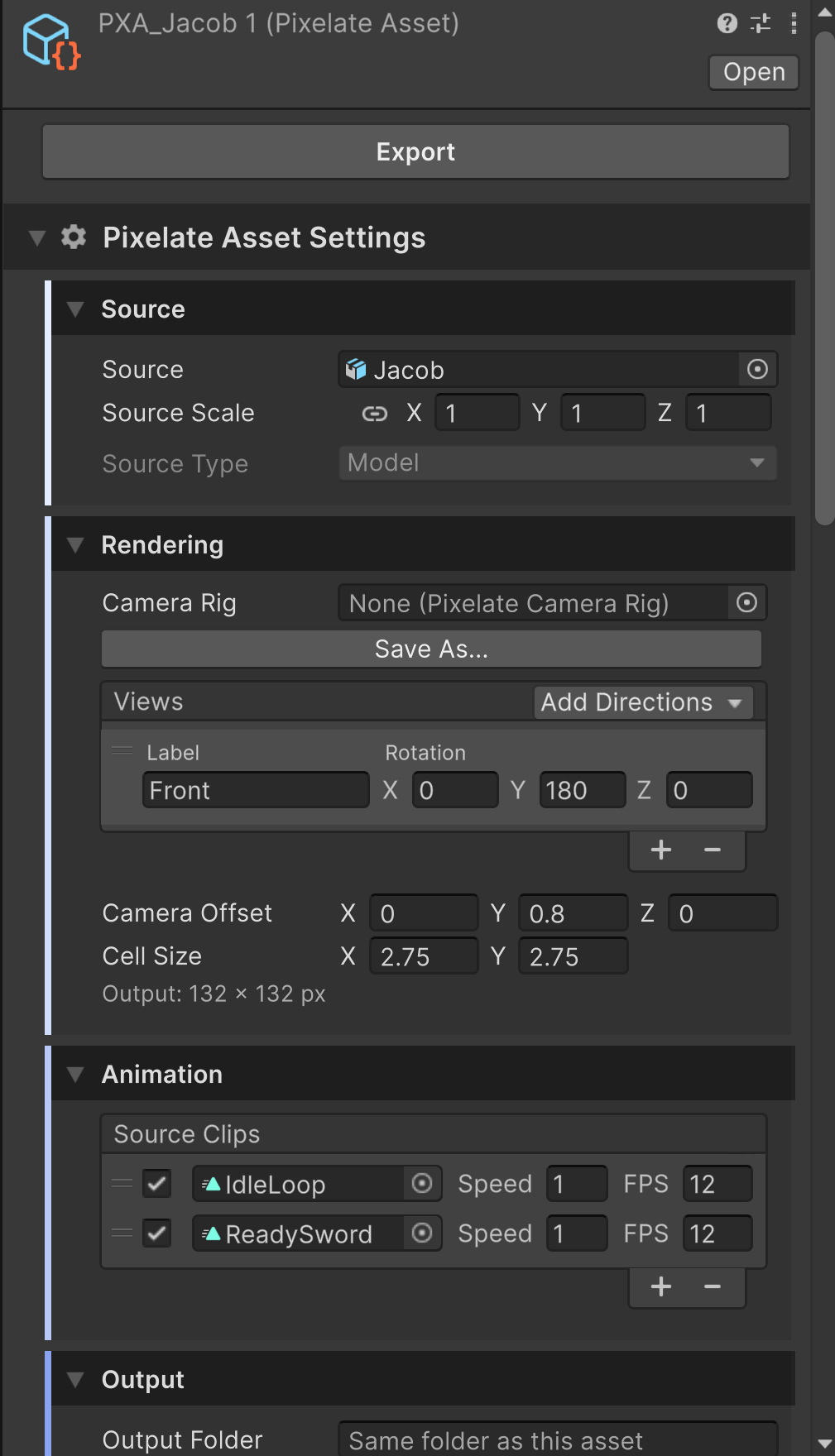Screen dimensions: 835x1456
Task: Click the inspector vertical scrollbar thumb
Action: [x=824, y=278]
